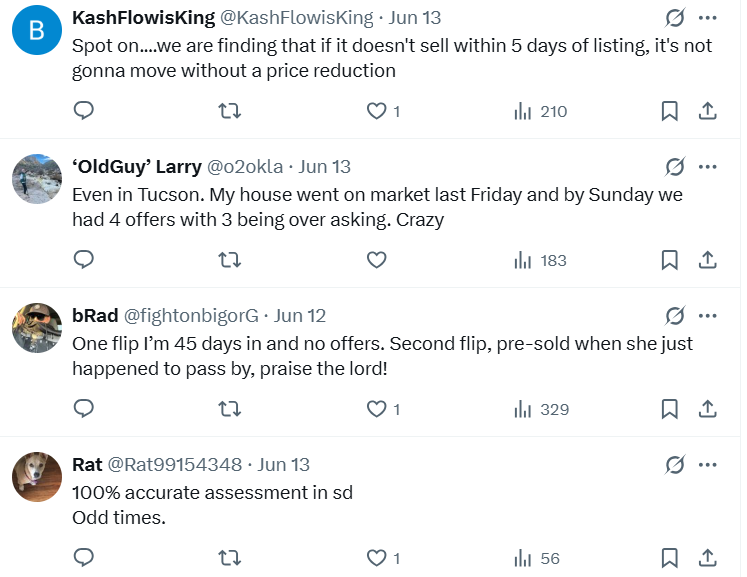Open Grok icon on bRad's tweet
The image size is (747, 577).
point(675,315)
